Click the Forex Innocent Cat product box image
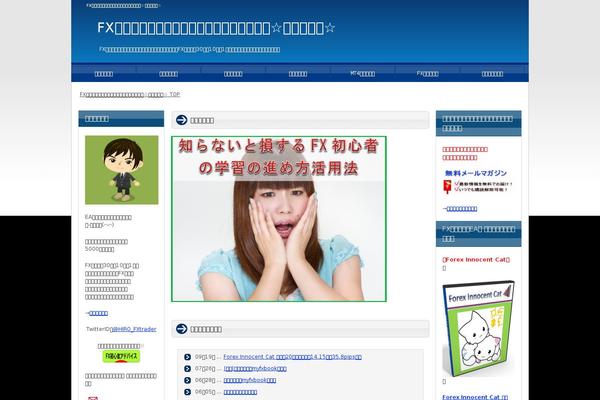 tap(478, 329)
